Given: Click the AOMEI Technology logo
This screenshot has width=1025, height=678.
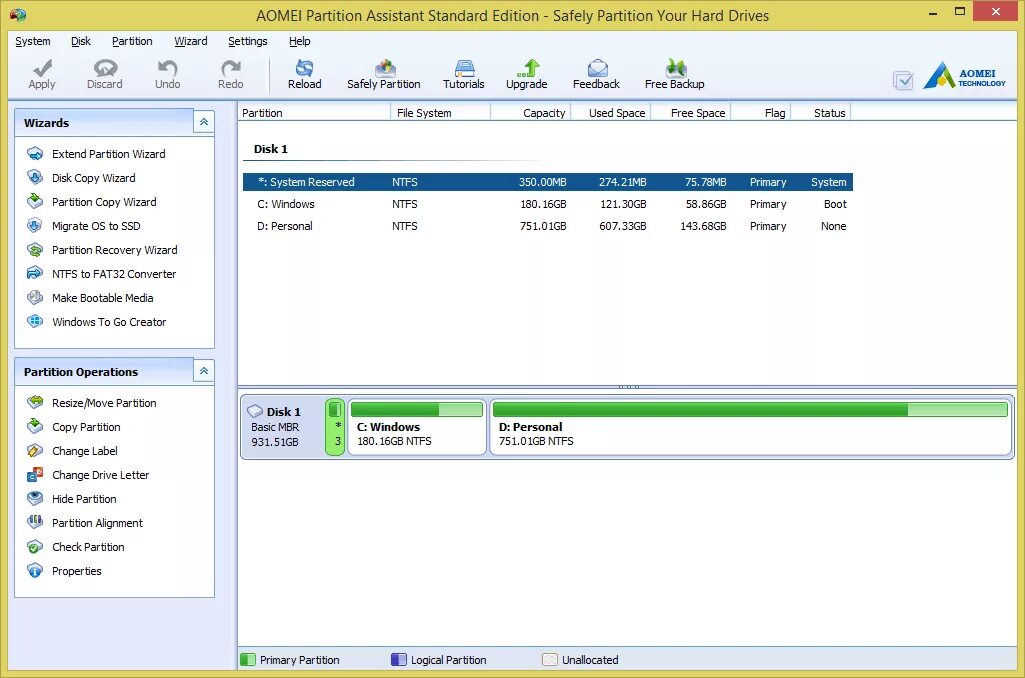Looking at the screenshot, I should [964, 75].
